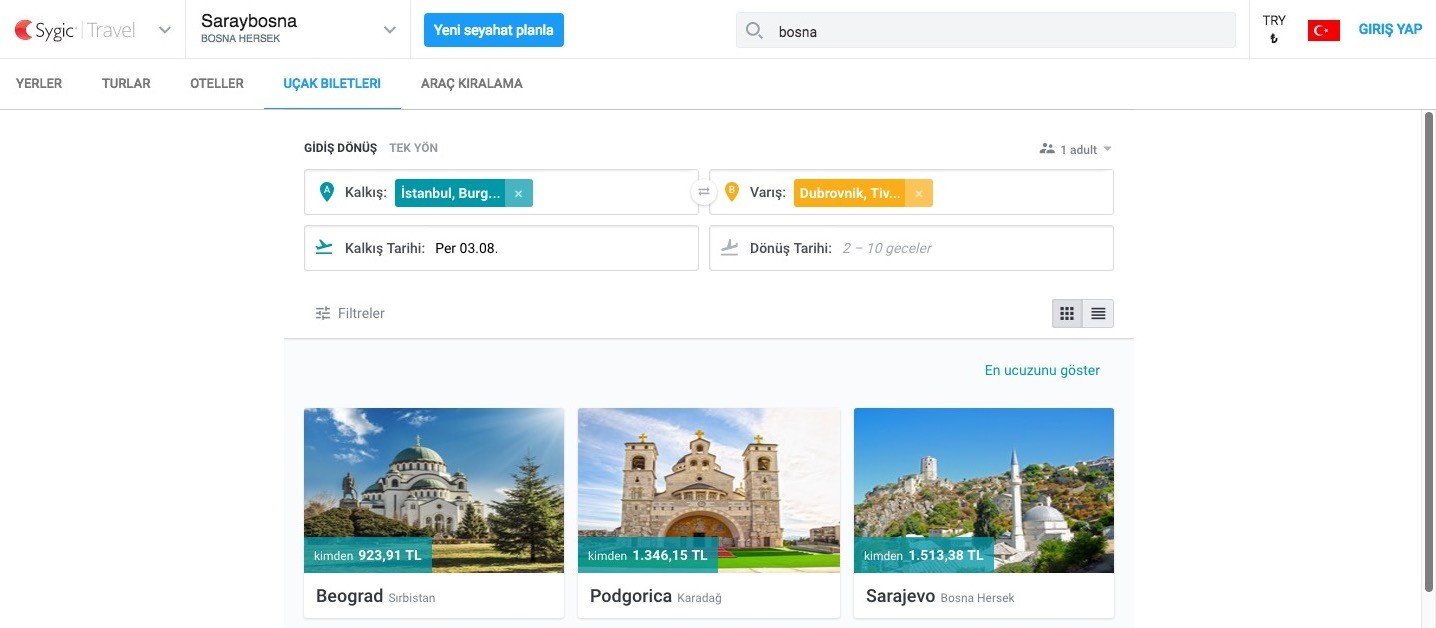Image resolution: width=1436 pixels, height=628 pixels.
Task: Open Filtreler filter options
Action: coord(350,313)
